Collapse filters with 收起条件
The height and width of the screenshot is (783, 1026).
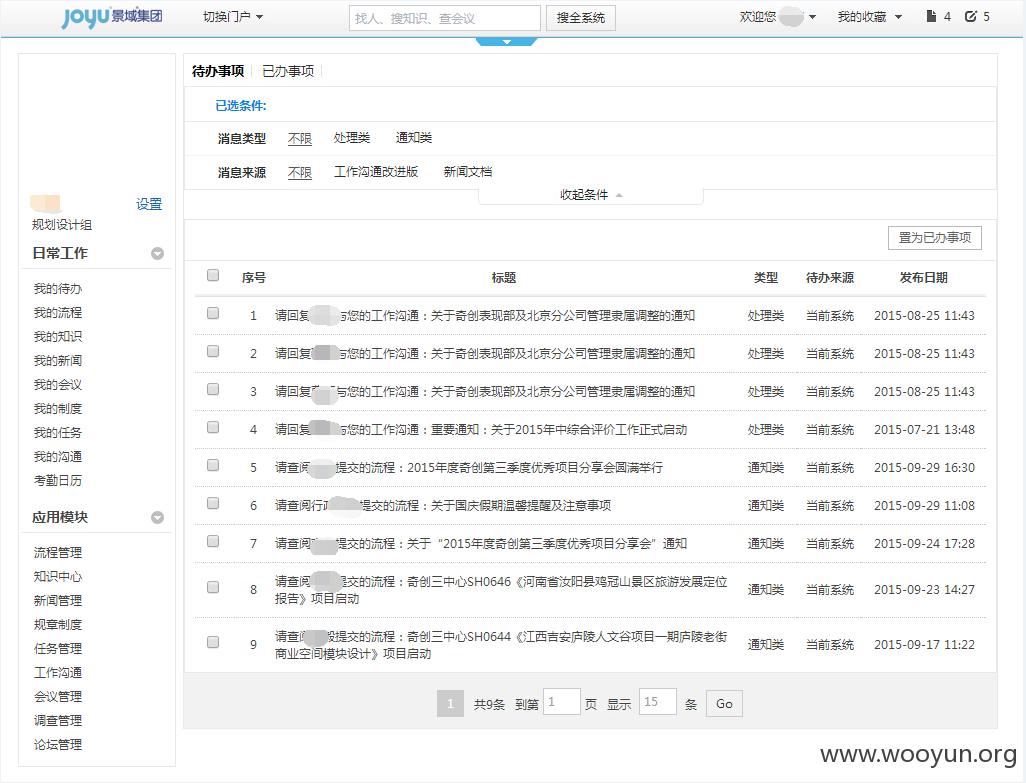[x=591, y=195]
